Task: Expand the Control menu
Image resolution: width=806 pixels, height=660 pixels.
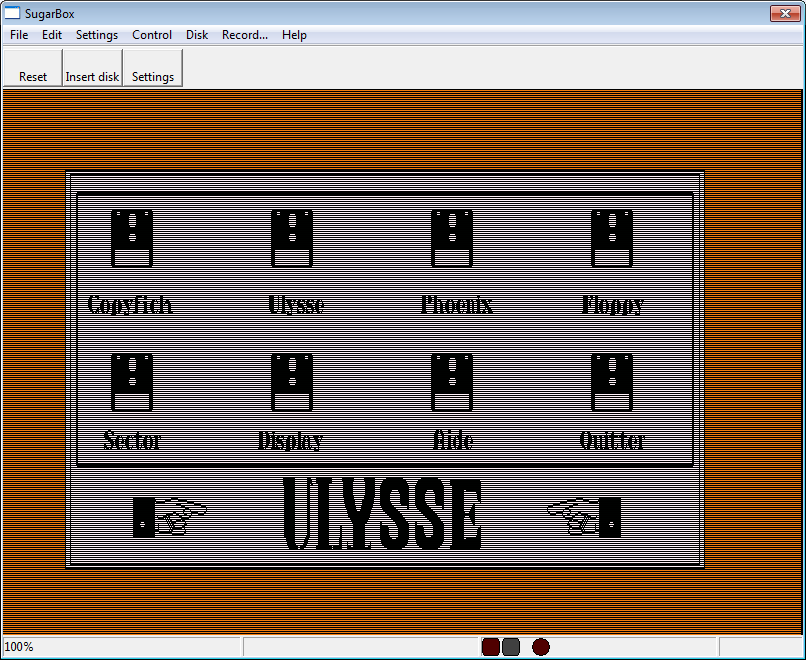Action: (152, 35)
